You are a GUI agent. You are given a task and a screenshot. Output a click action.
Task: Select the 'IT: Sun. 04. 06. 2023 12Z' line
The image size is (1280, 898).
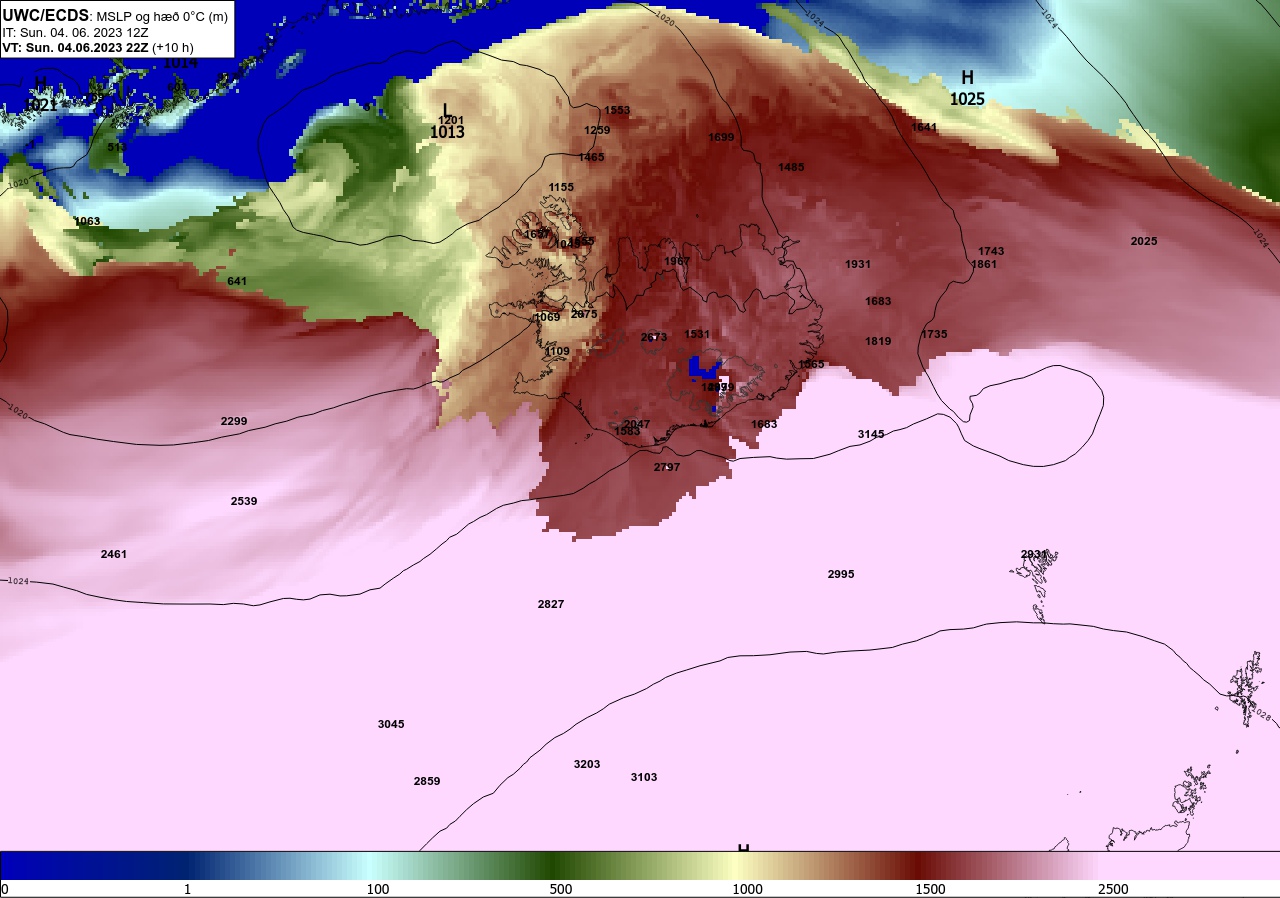click(x=73, y=32)
